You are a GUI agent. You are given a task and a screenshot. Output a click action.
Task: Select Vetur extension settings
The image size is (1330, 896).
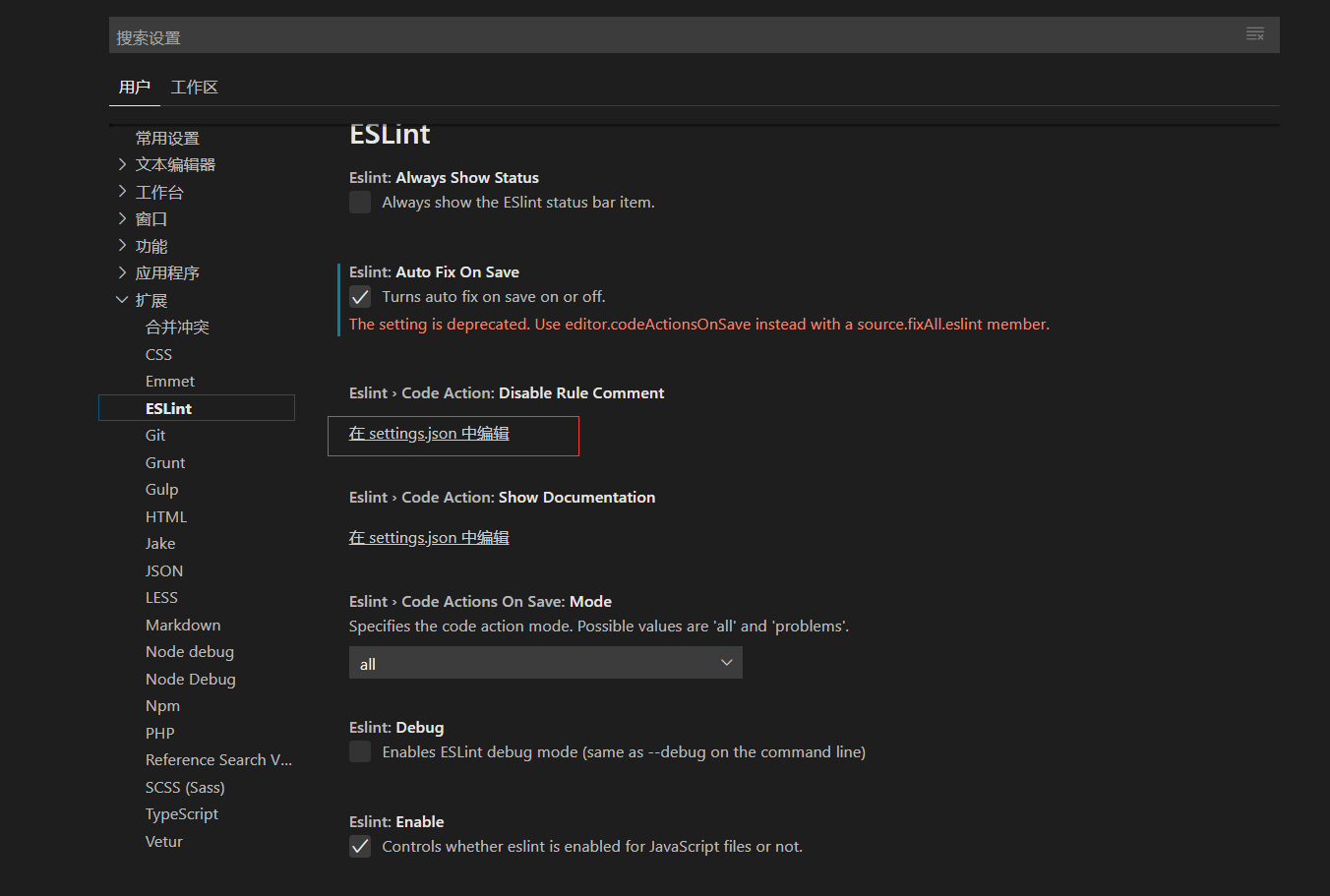[x=163, y=841]
